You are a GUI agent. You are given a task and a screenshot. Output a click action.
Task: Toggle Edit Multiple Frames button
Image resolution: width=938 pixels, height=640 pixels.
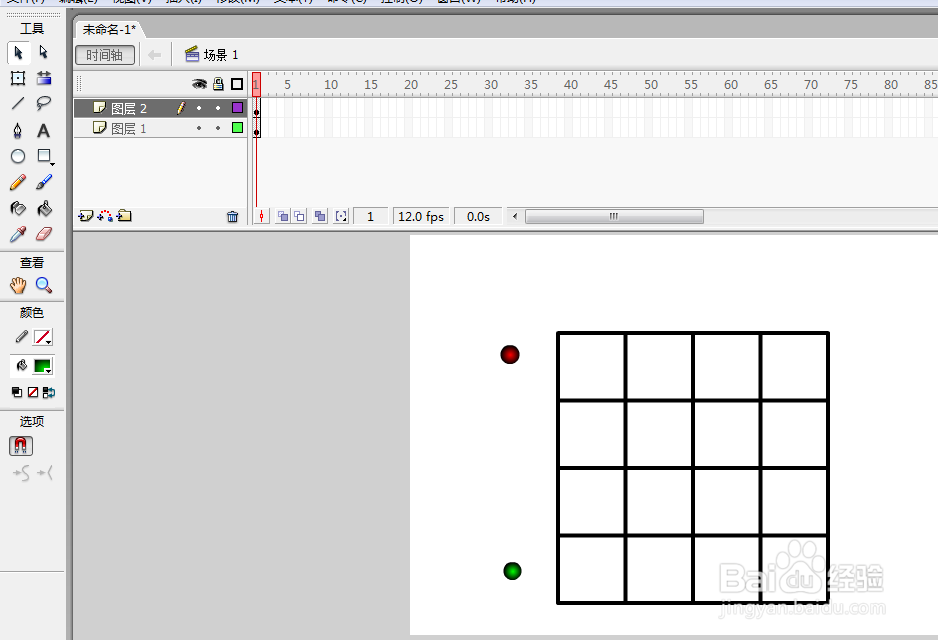coord(321,217)
